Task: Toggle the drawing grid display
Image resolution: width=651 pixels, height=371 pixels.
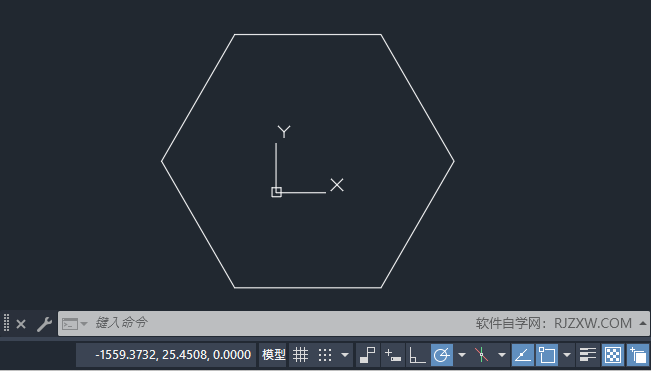Action: (300, 355)
